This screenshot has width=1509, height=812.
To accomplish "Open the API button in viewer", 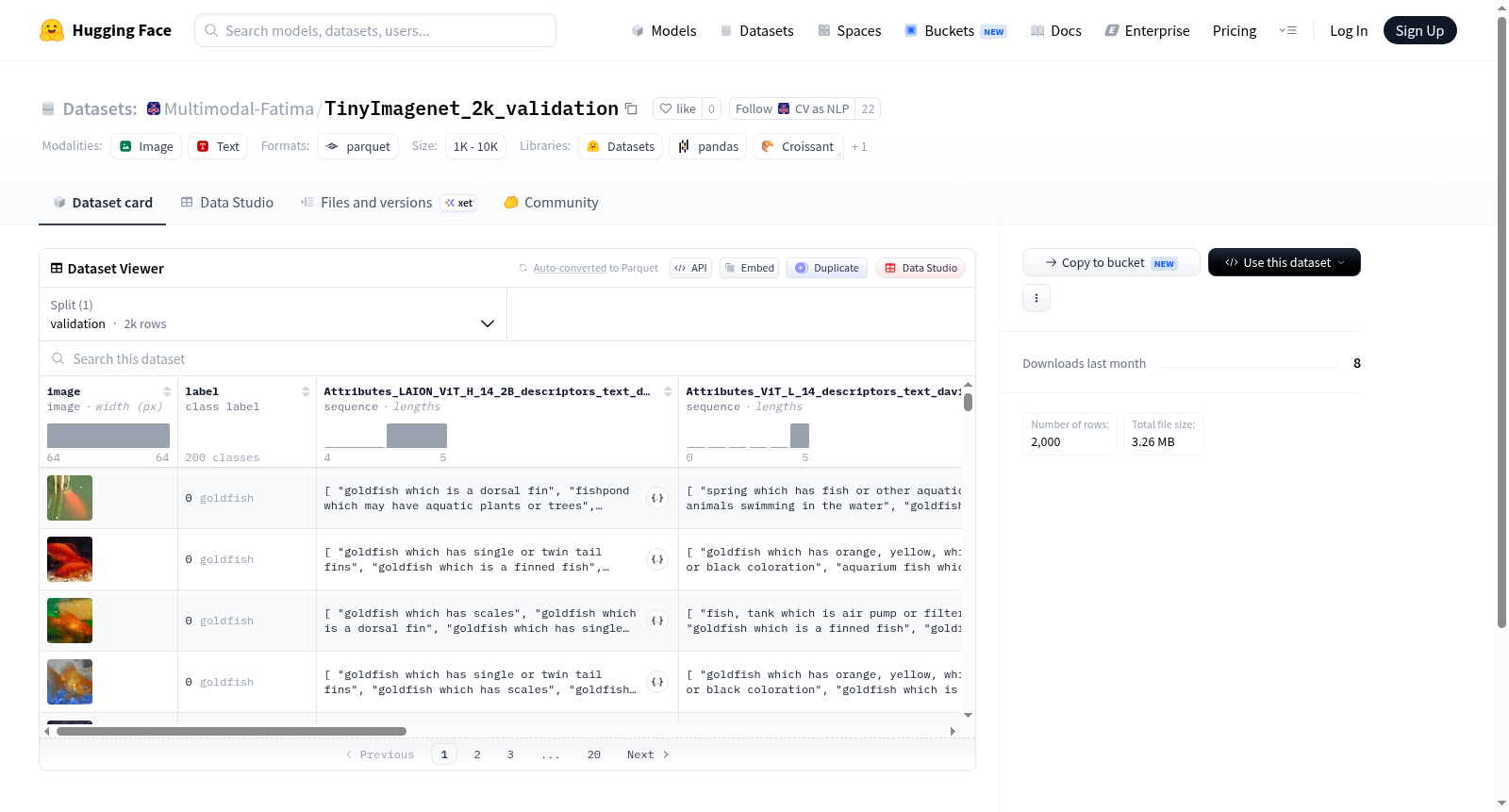I will click(690, 269).
